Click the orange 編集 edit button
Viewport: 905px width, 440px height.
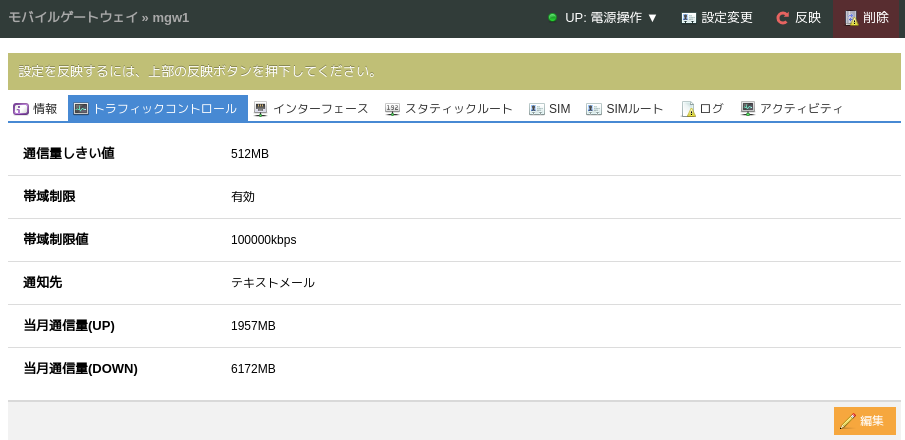pyautogui.click(x=864, y=421)
